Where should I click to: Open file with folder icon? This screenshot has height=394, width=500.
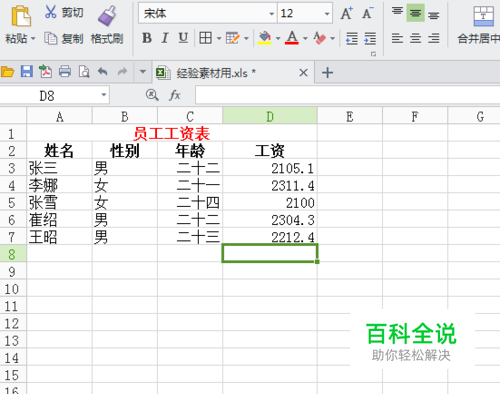click(7, 72)
